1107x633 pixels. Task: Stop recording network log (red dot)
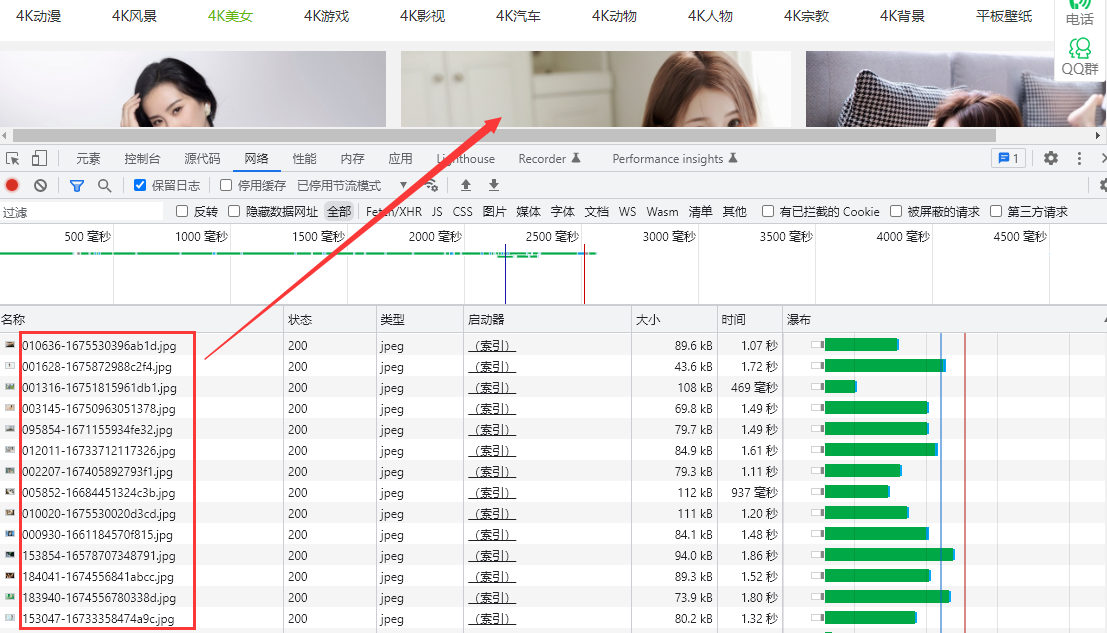12,186
